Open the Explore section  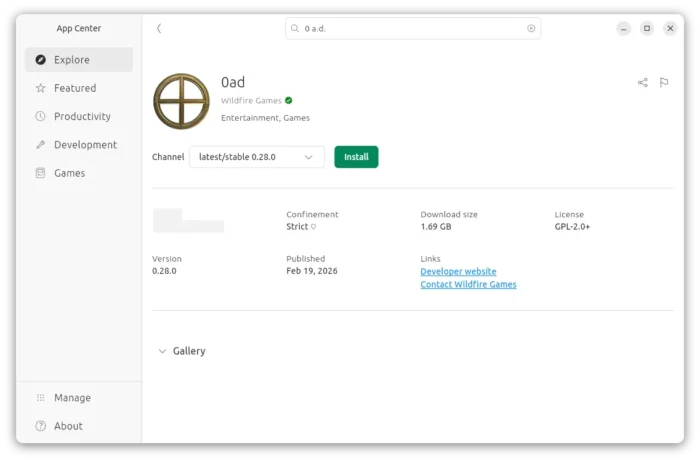point(78,60)
